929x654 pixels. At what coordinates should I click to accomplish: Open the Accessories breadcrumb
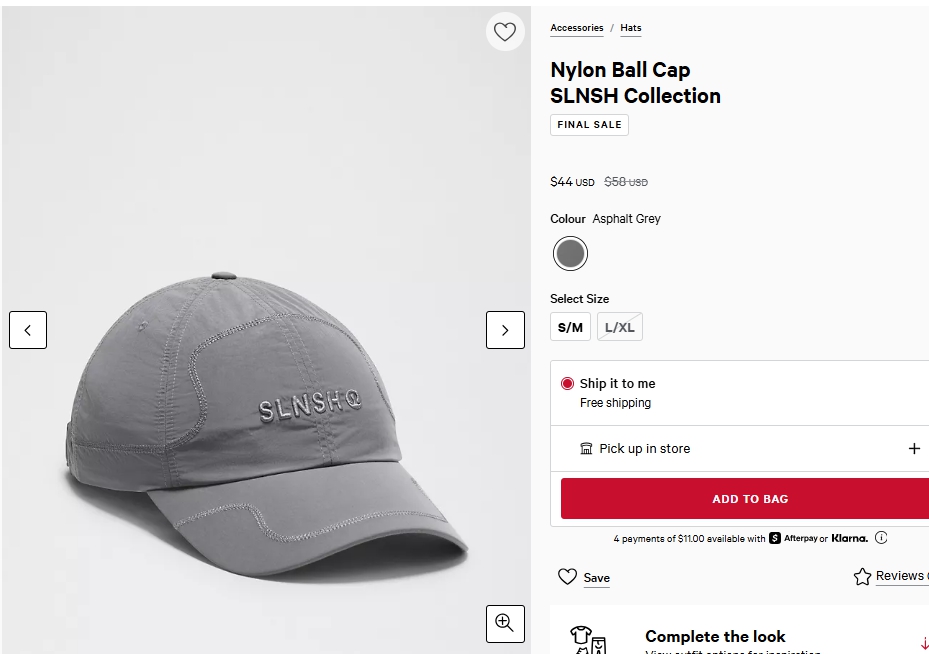576,28
